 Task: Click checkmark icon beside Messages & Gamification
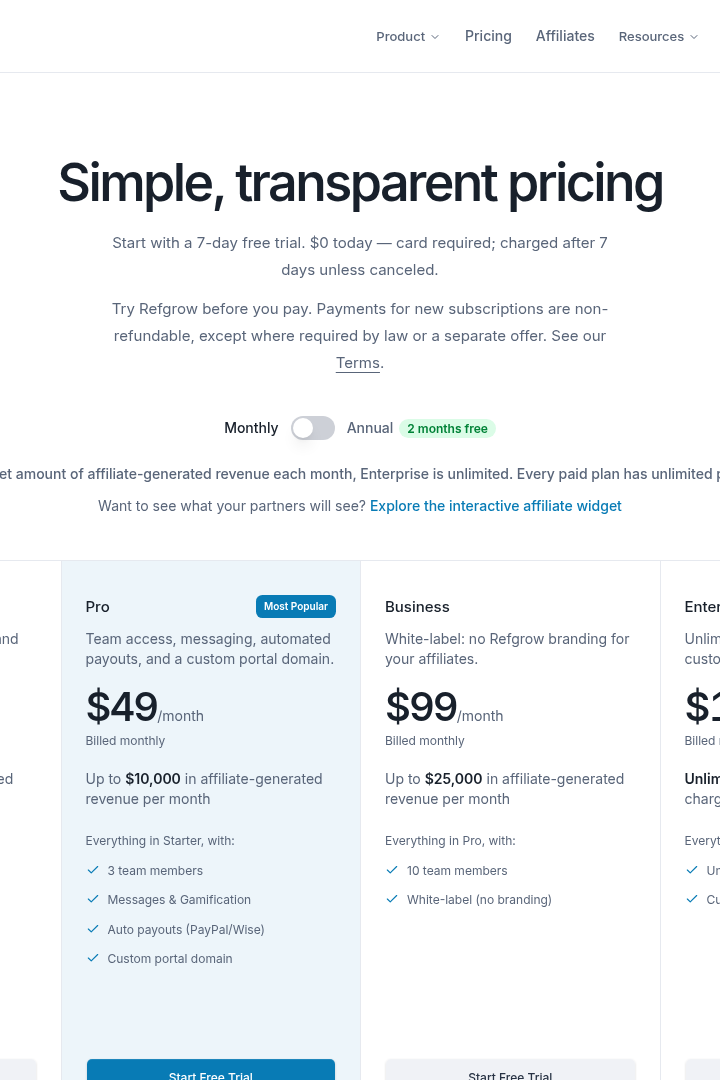93,899
